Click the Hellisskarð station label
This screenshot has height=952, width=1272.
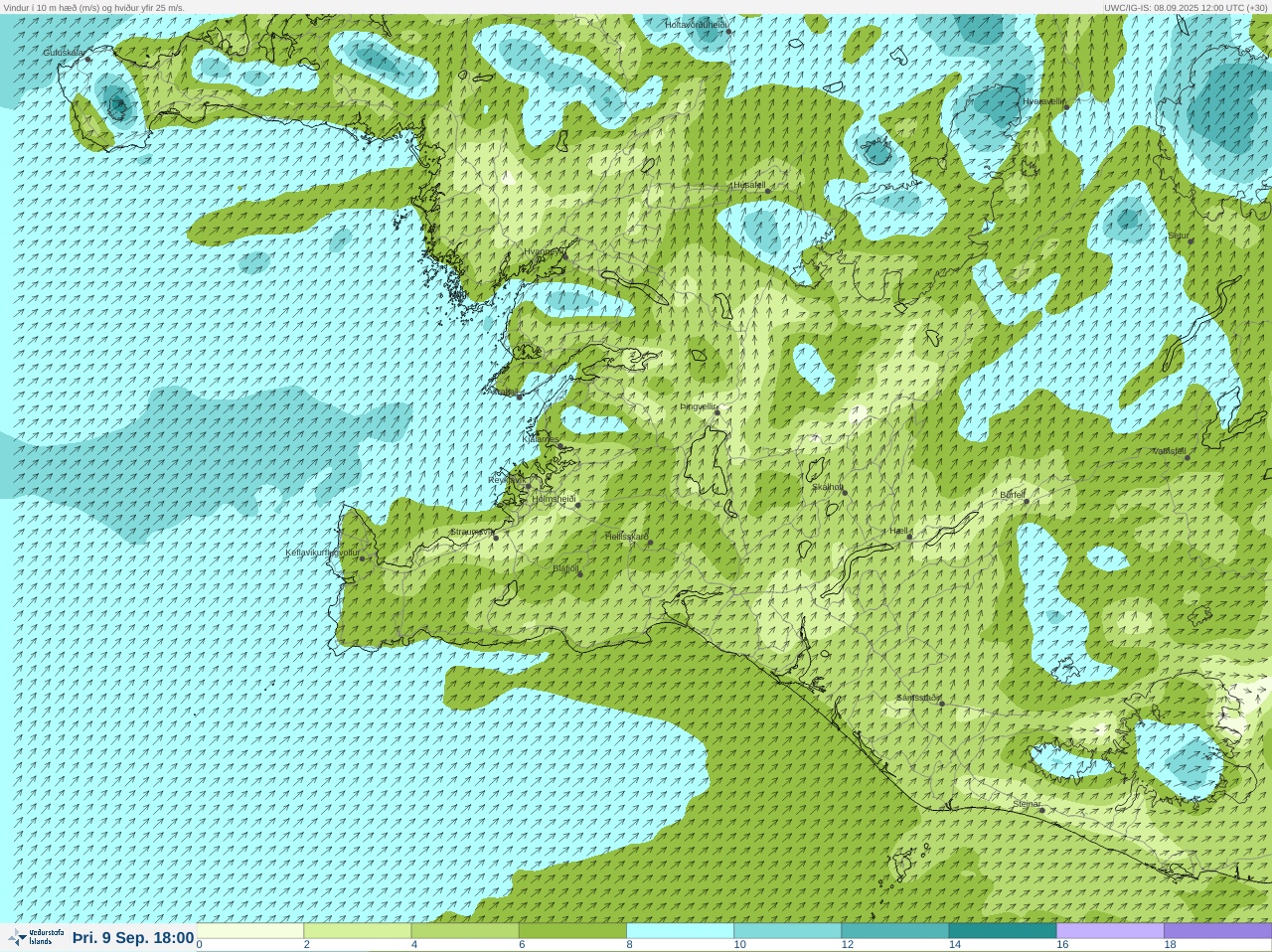[x=627, y=537]
